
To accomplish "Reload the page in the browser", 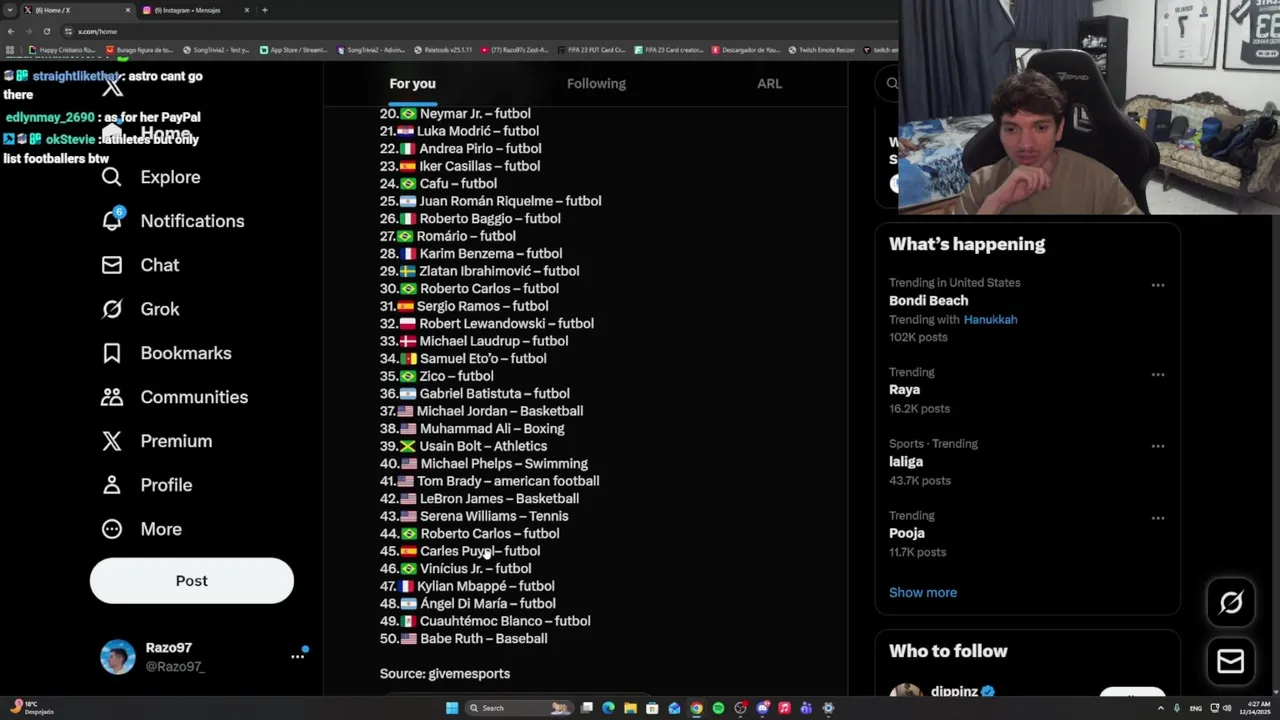I will [x=46, y=31].
